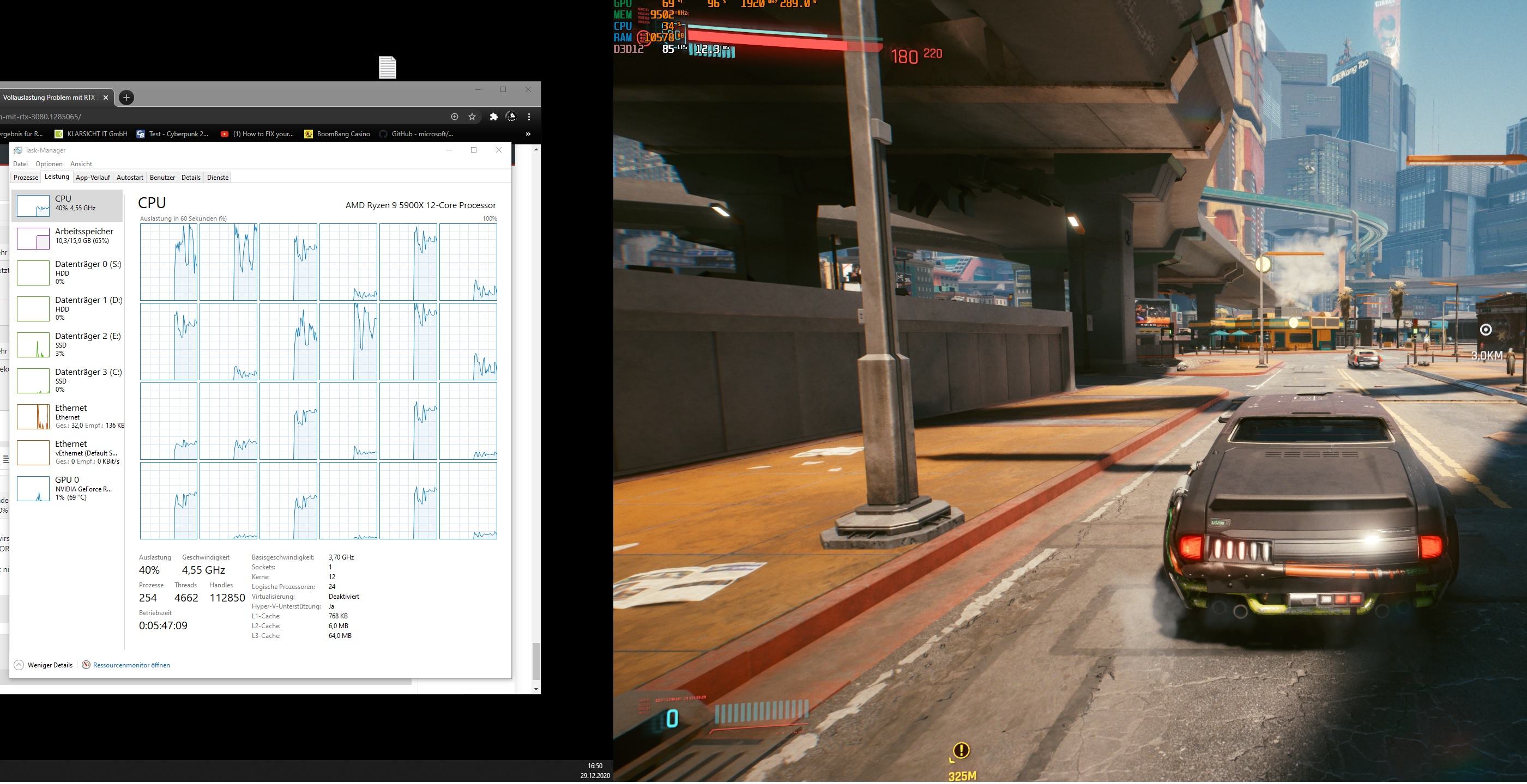Viewport: 1527px width, 784px height.
Task: Select Datenträger 2 (E:) SSD entry
Action: point(68,344)
